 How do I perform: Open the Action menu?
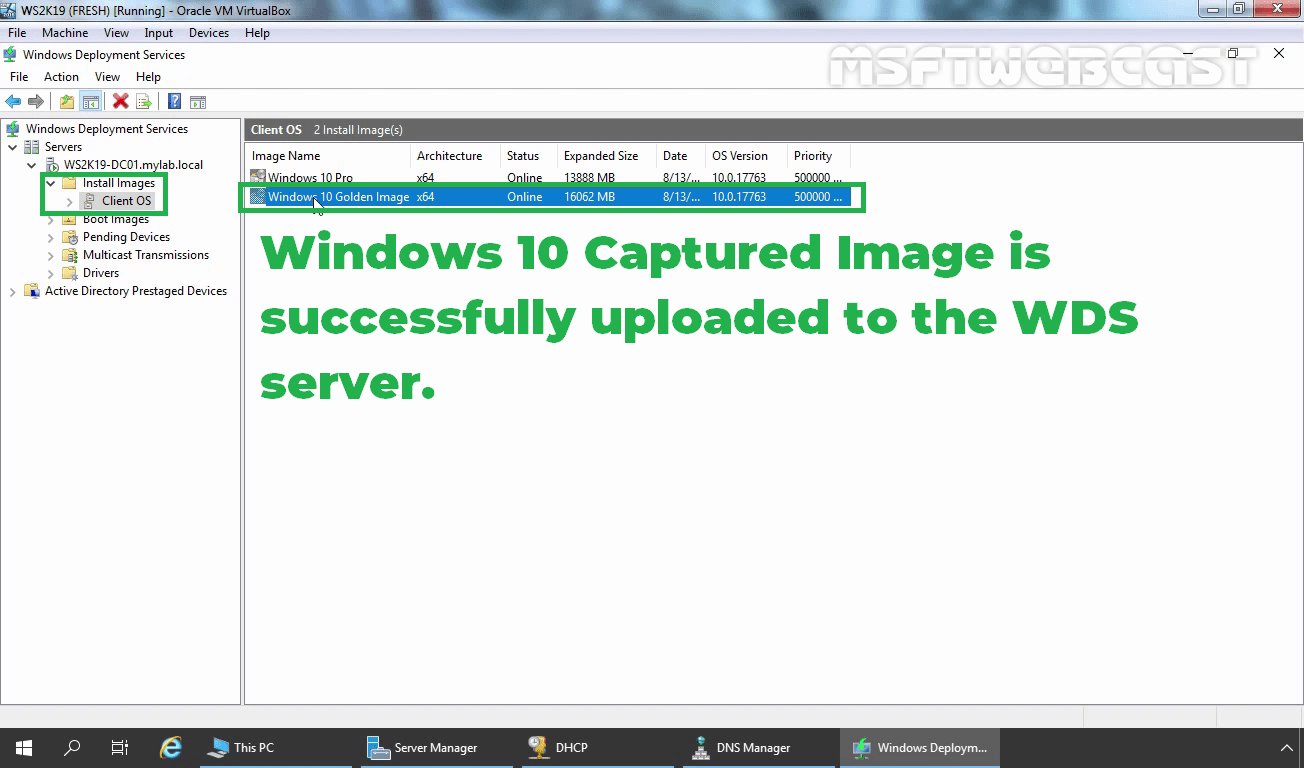pyautogui.click(x=61, y=77)
